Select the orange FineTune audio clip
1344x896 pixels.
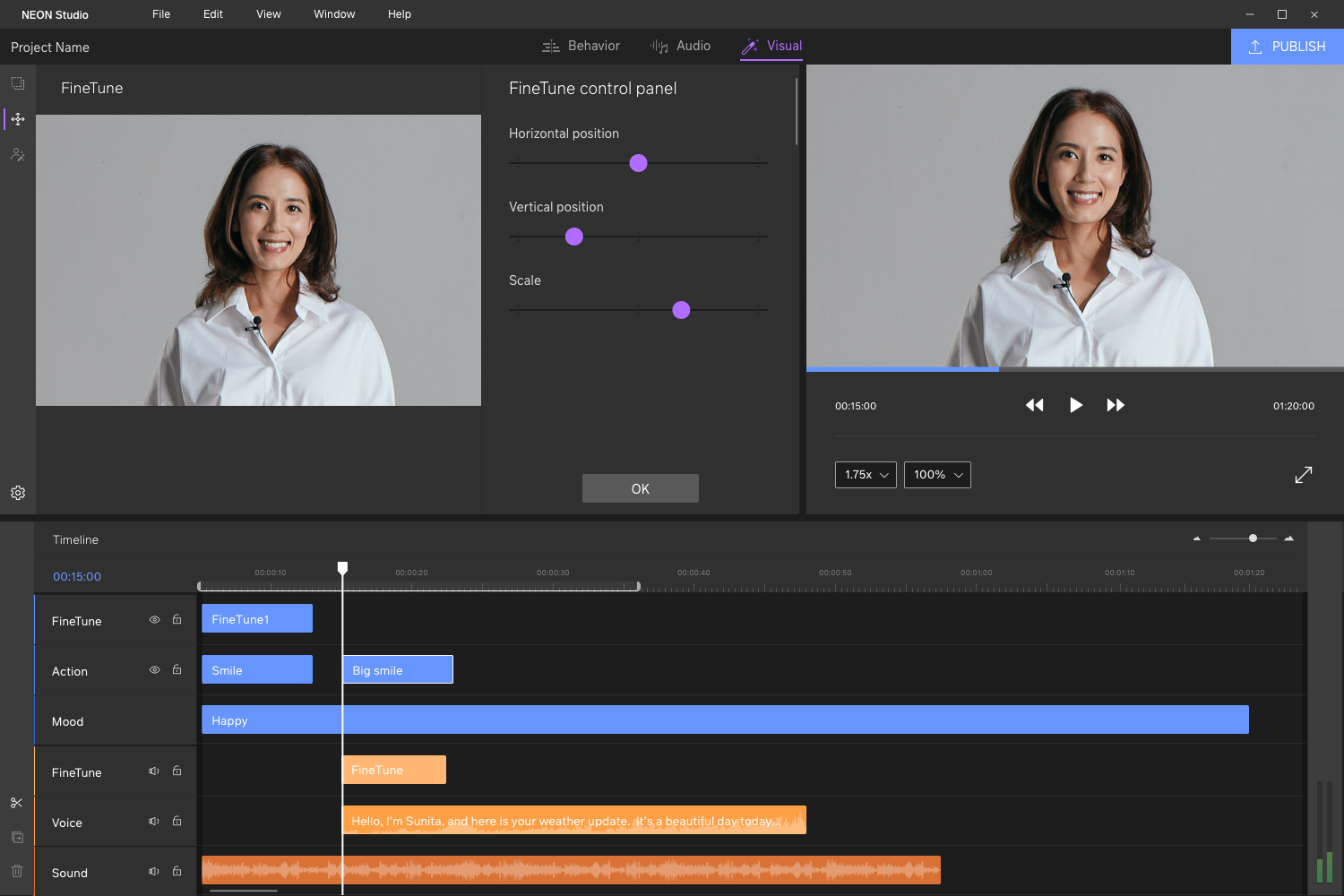point(394,770)
